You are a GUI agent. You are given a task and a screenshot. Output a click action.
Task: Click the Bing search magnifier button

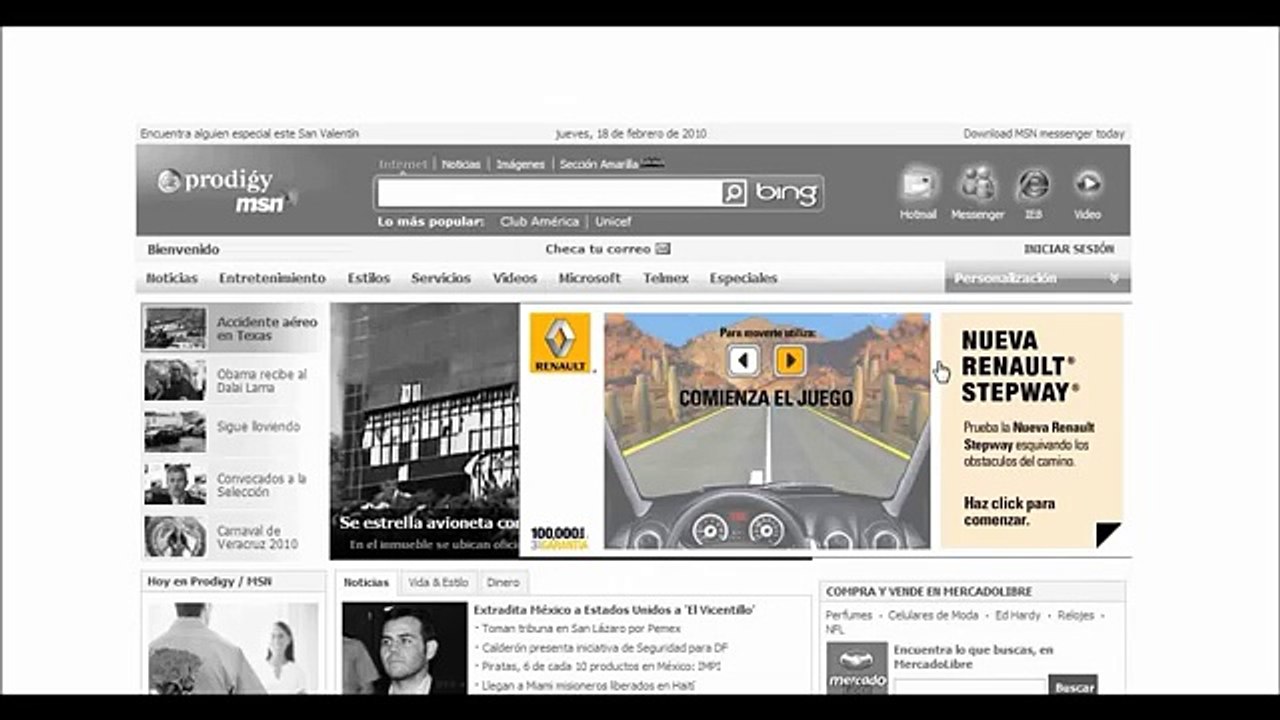pyautogui.click(x=734, y=193)
